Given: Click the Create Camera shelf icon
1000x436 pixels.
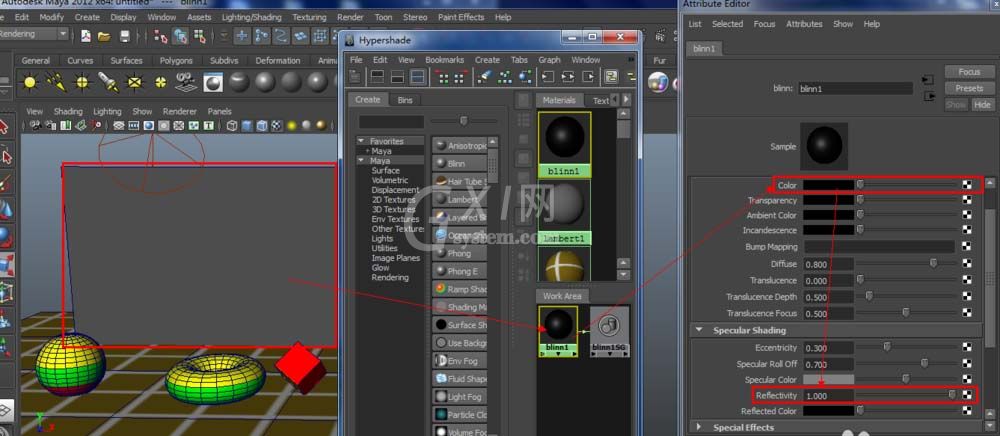Looking at the screenshot, I should [x=187, y=82].
